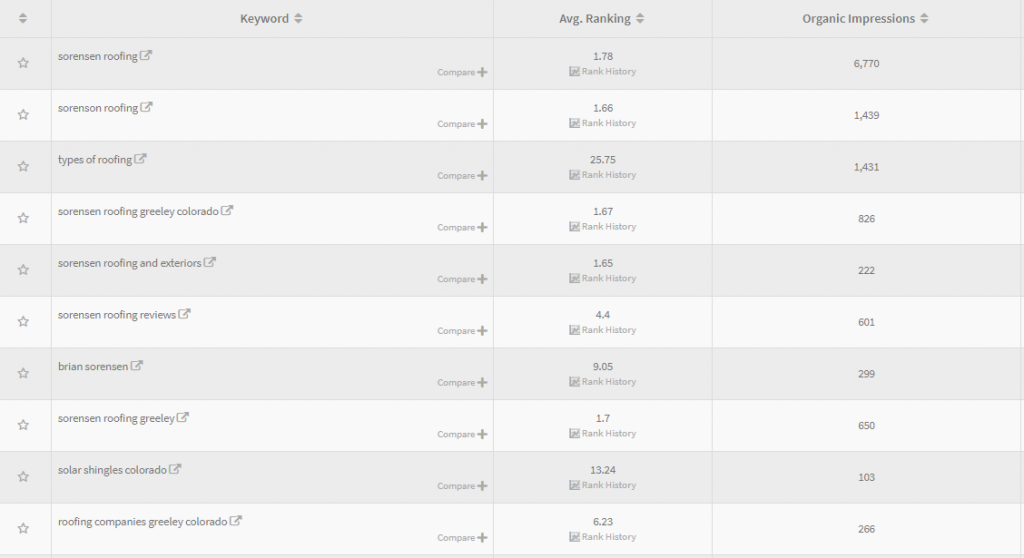
Task: Click Compare plus for 'roofing companies greeley colorado'
Action: (x=482, y=538)
